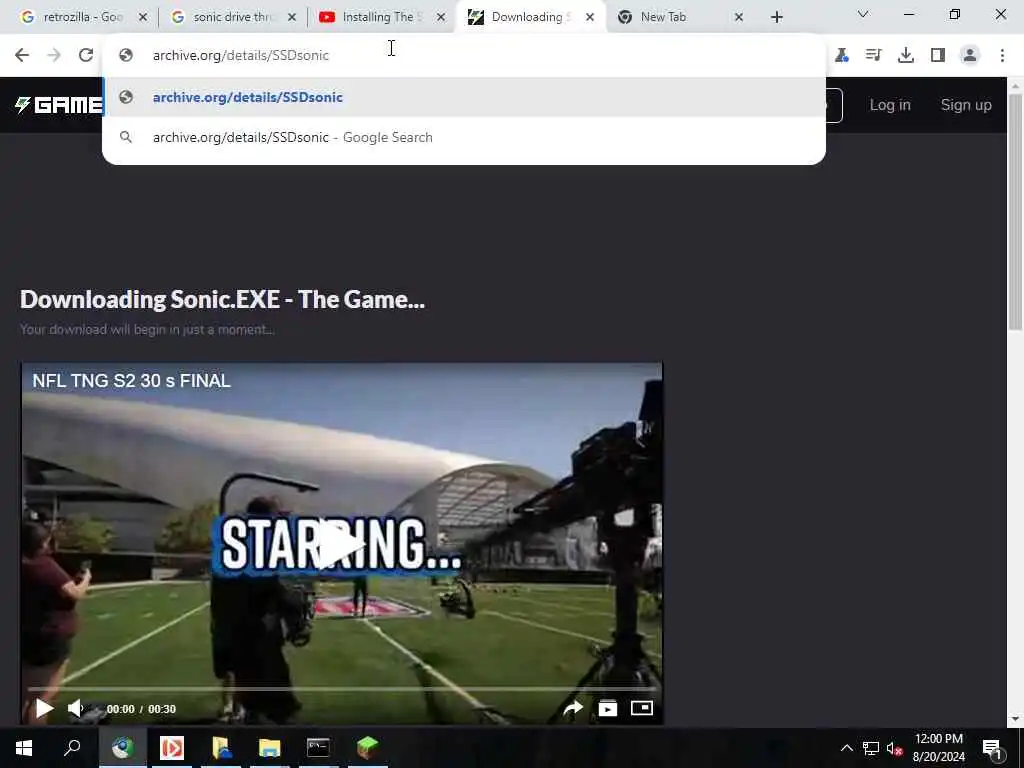Close the New Tab tab
Viewport: 1024px width, 768px height.
(739, 18)
